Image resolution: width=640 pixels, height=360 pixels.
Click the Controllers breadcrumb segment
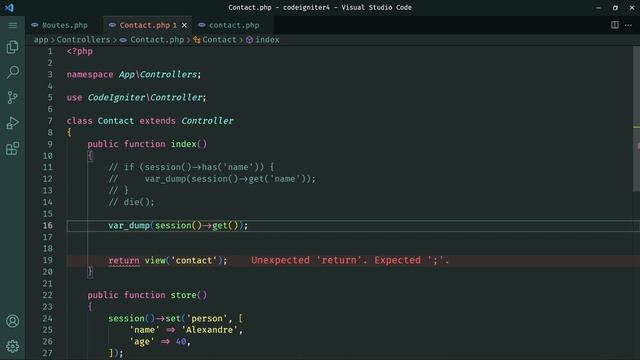[83, 40]
